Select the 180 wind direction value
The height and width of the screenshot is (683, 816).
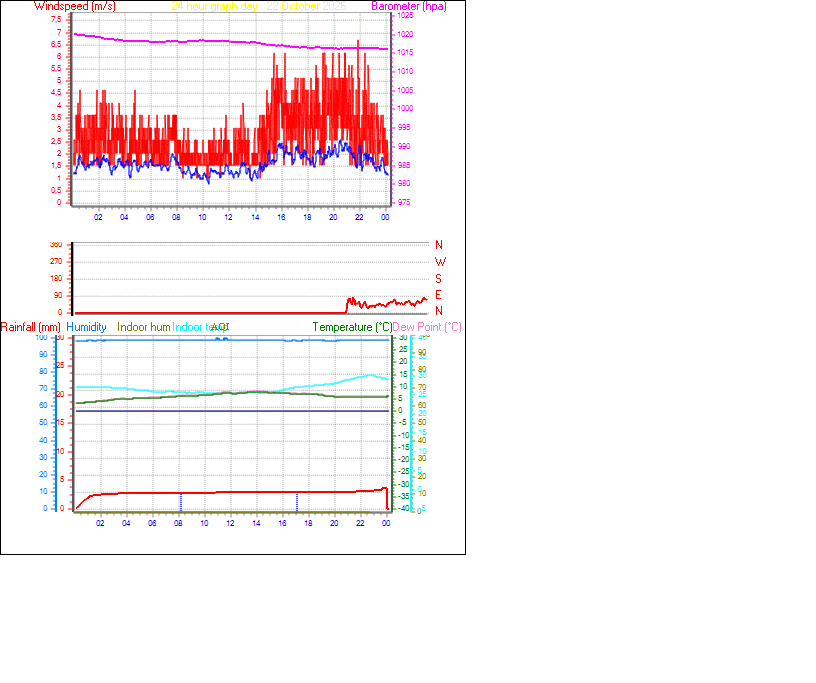tap(56, 279)
